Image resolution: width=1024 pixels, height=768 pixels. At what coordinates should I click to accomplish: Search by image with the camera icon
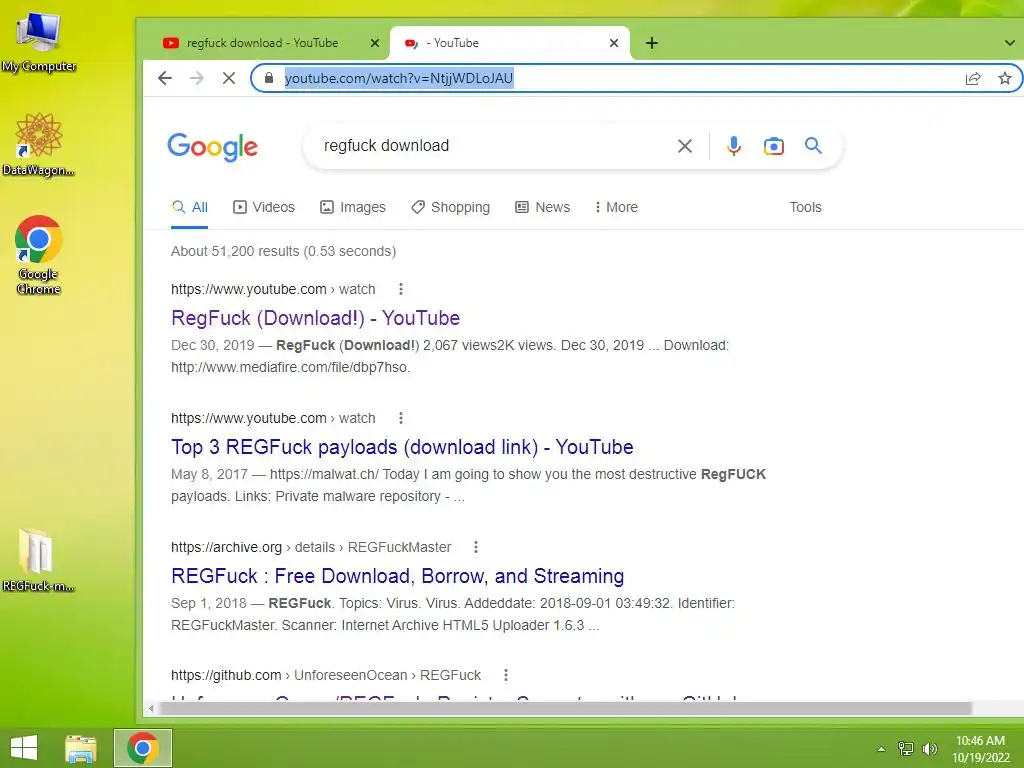pyautogui.click(x=774, y=146)
